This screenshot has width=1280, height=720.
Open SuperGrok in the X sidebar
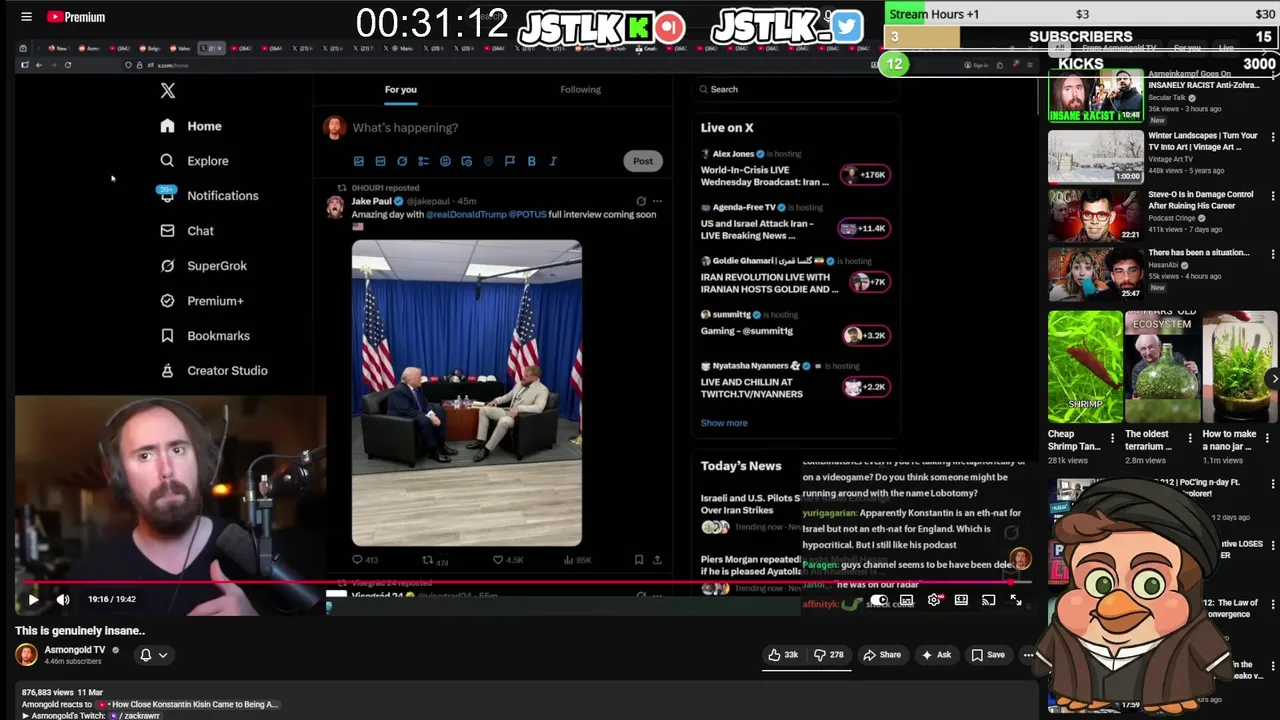[203, 266]
